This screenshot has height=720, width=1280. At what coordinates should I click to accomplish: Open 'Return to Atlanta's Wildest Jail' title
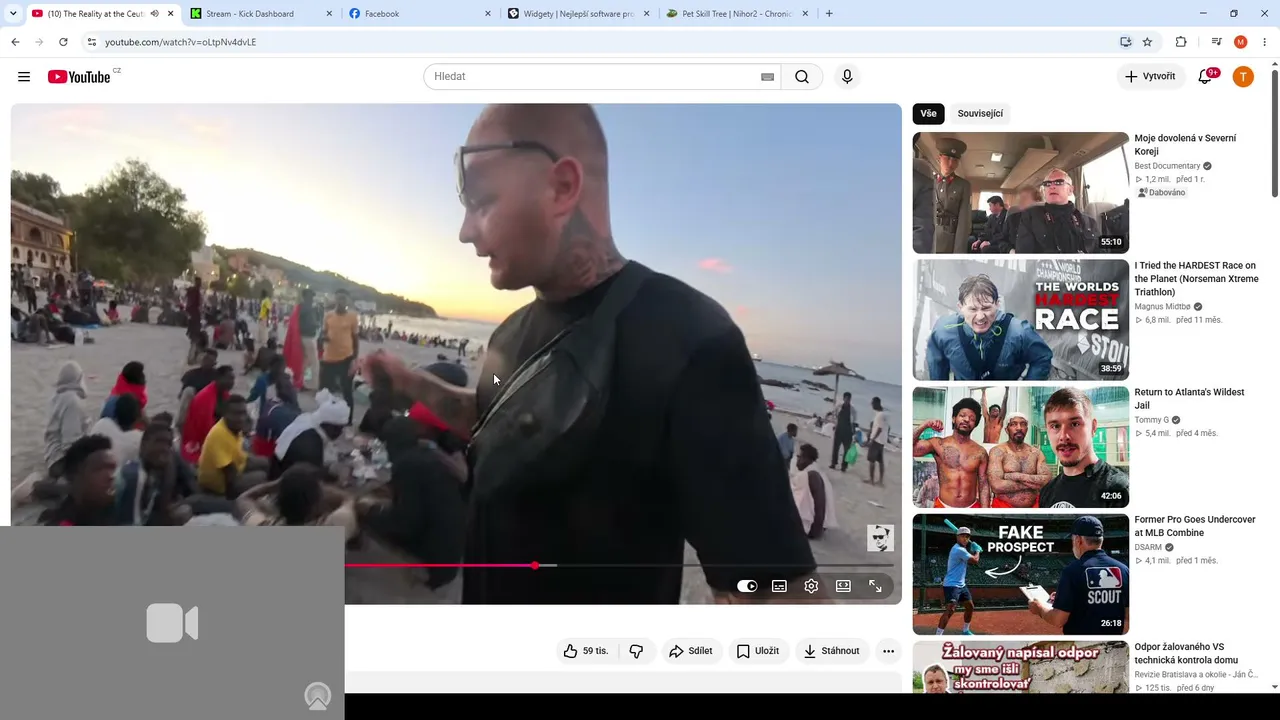coord(1189,399)
